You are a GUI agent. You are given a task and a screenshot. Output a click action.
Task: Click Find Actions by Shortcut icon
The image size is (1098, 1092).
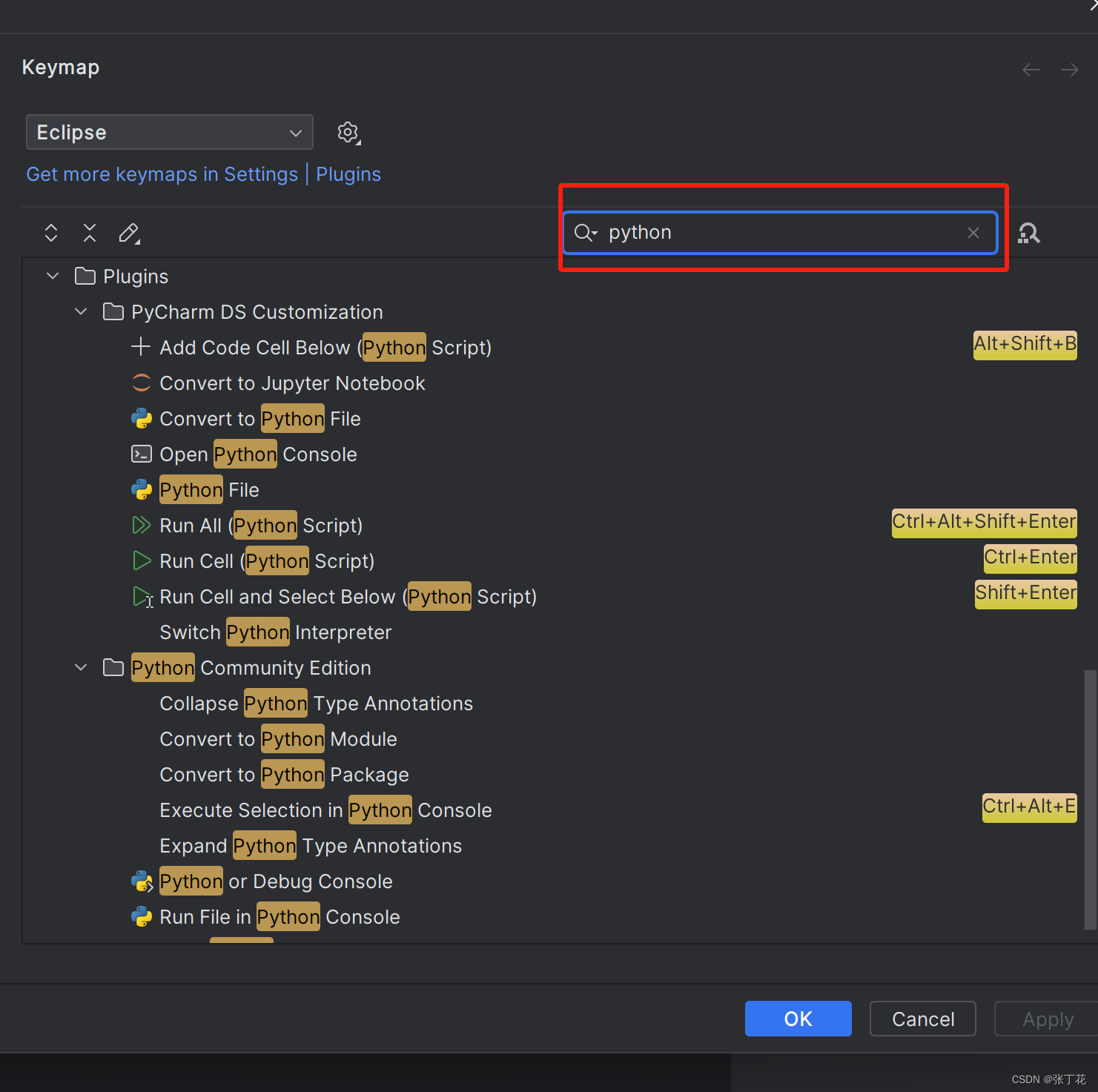pos(1028,233)
